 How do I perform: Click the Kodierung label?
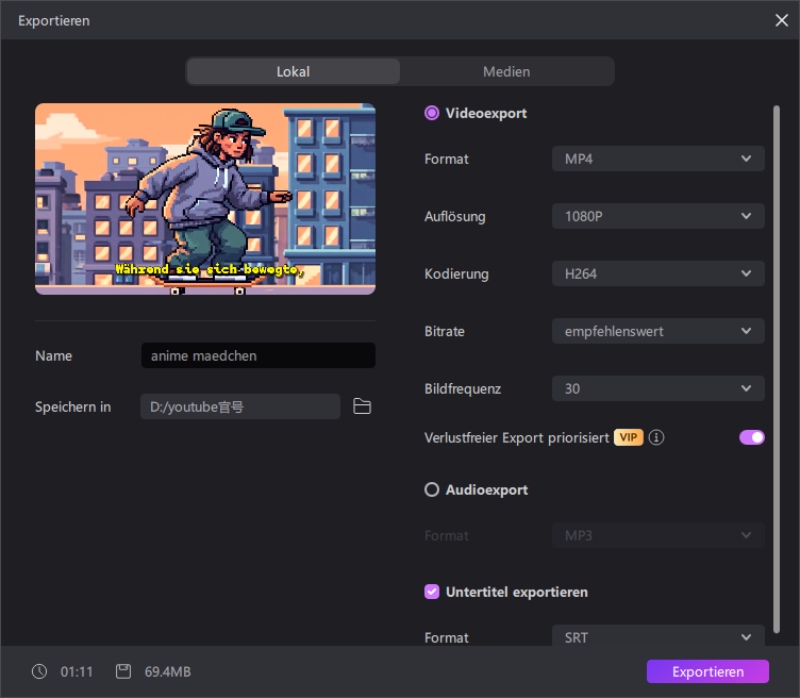pyautogui.click(x=457, y=274)
